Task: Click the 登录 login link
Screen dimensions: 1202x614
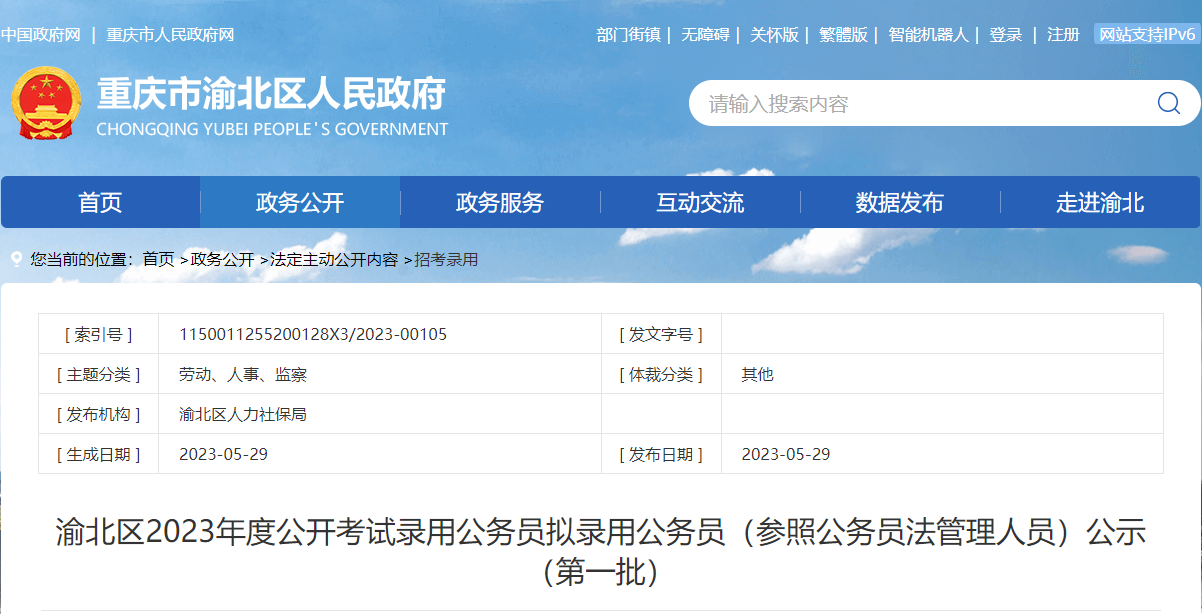Action: 1006,35
